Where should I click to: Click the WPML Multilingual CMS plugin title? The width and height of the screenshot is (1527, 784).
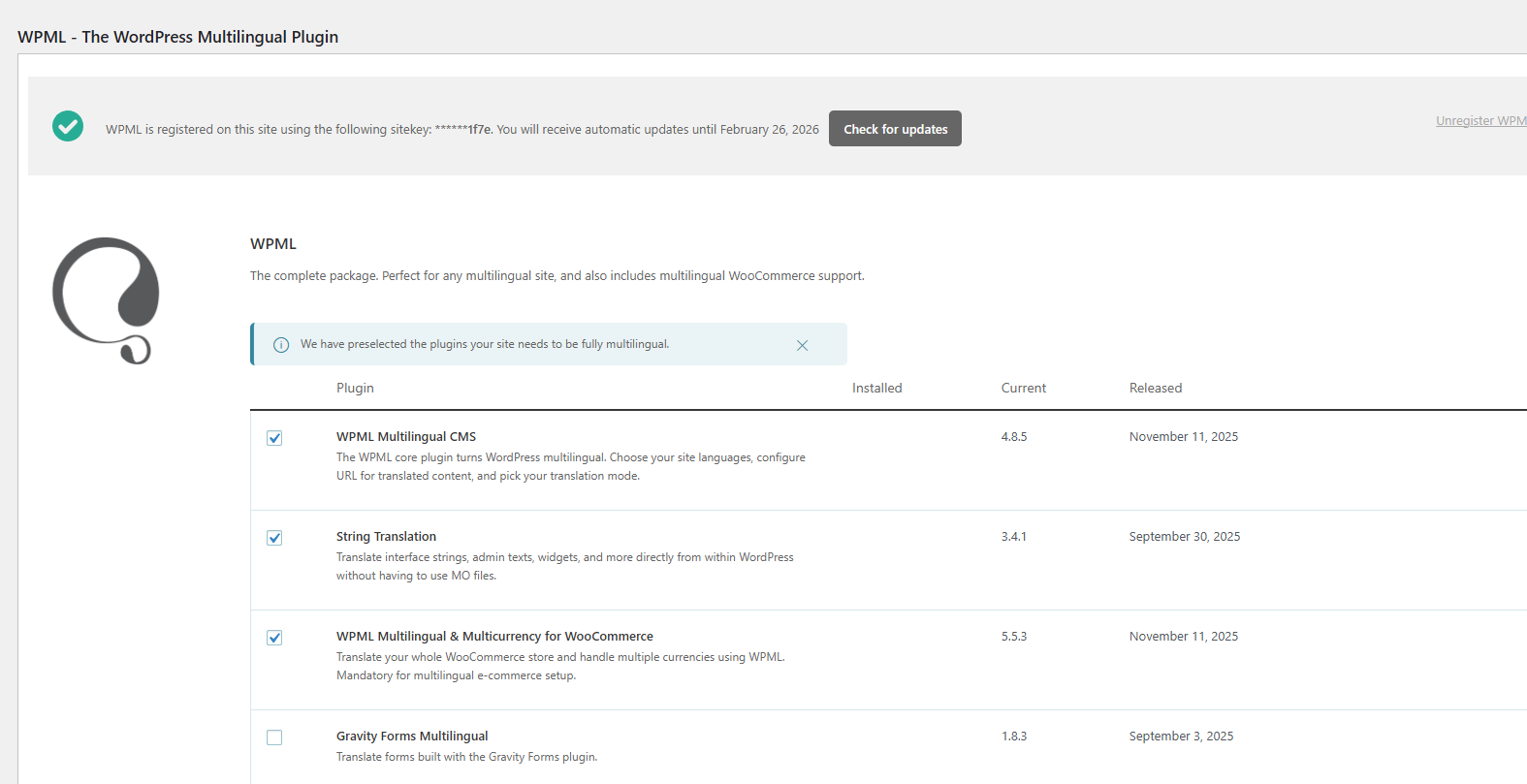click(406, 437)
